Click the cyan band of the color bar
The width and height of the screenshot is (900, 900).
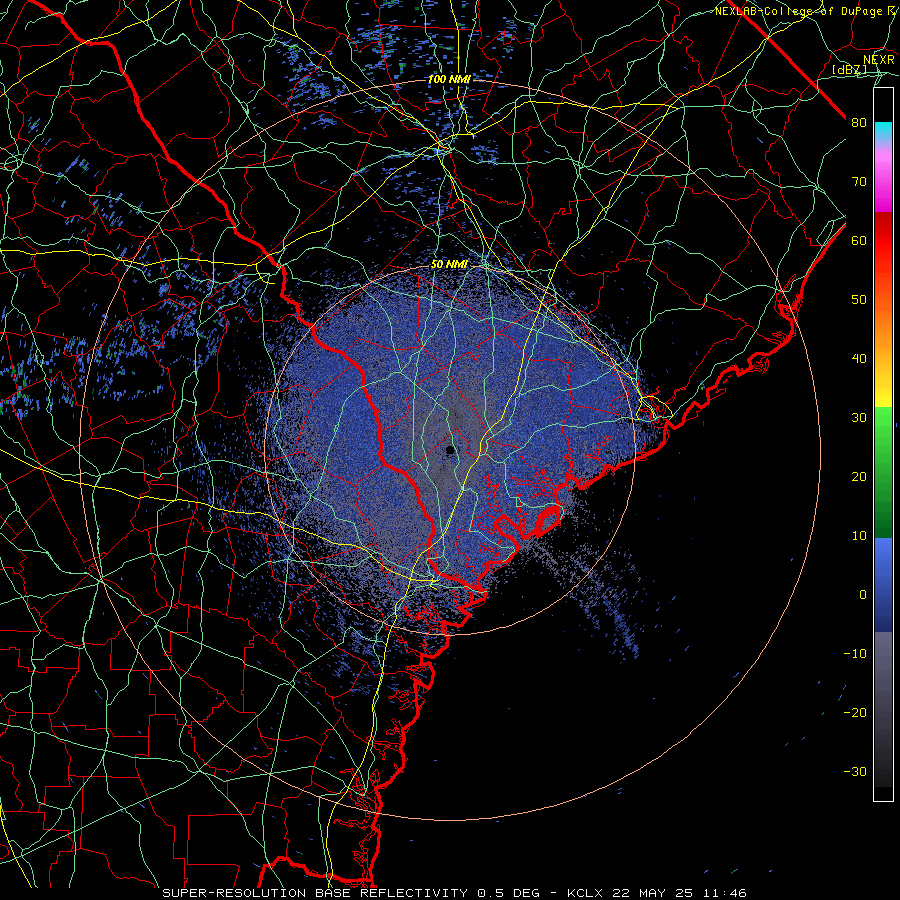[883, 132]
